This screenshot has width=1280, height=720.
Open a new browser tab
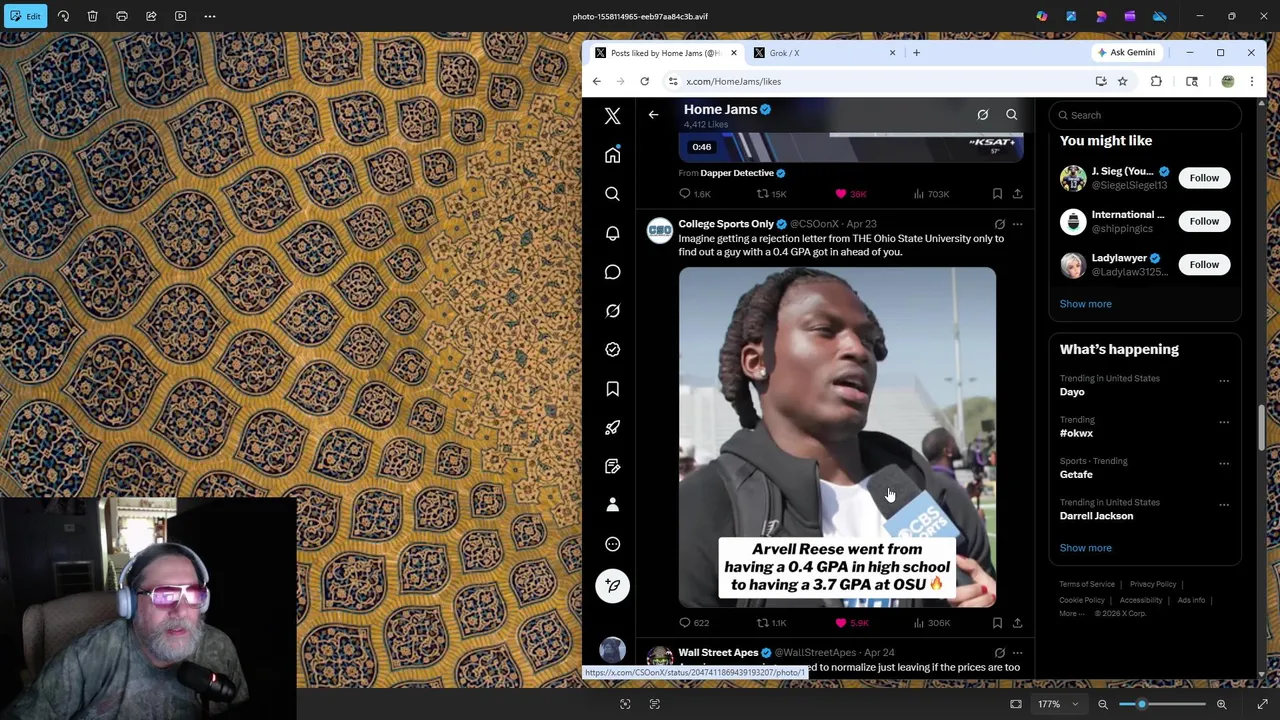(x=916, y=53)
